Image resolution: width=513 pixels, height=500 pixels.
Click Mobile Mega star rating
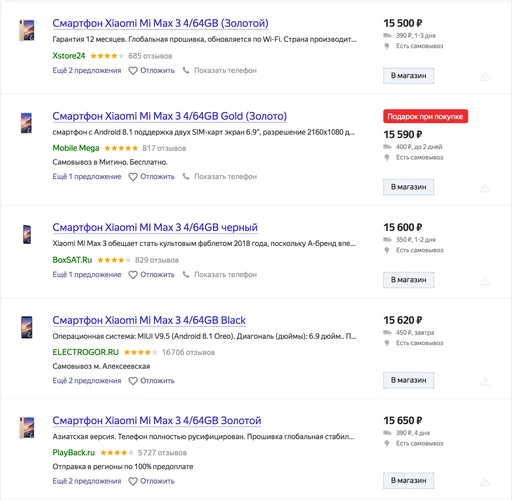tap(121, 148)
